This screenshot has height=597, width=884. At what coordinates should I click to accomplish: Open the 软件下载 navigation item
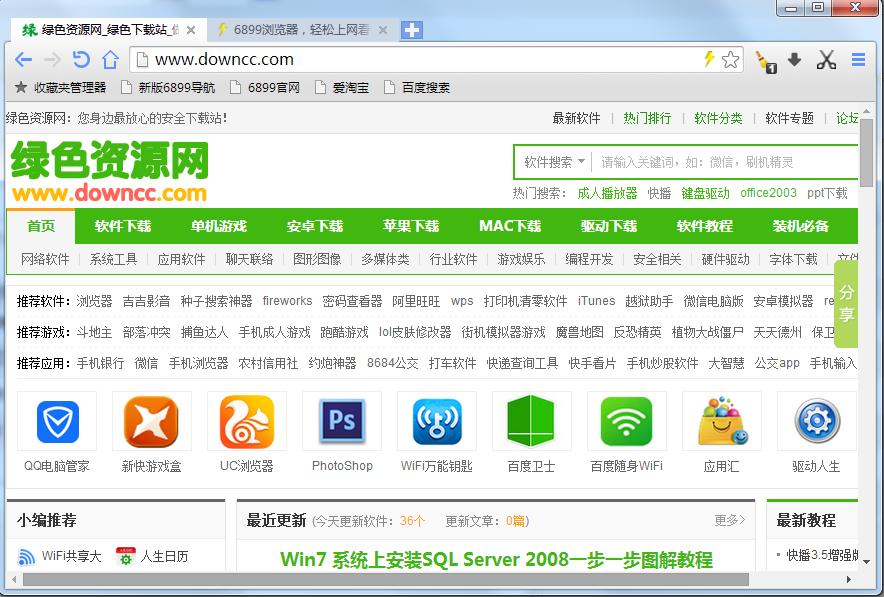(x=123, y=226)
